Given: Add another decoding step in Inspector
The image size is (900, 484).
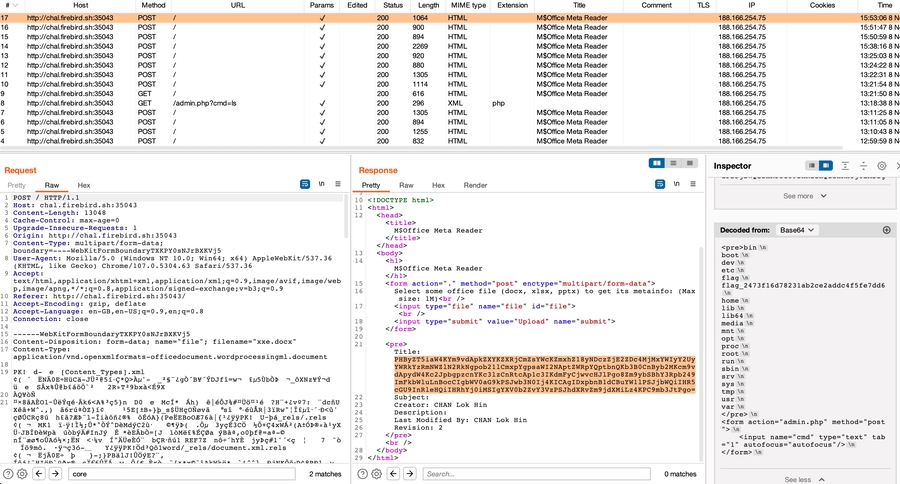Looking at the screenshot, I should point(886,230).
